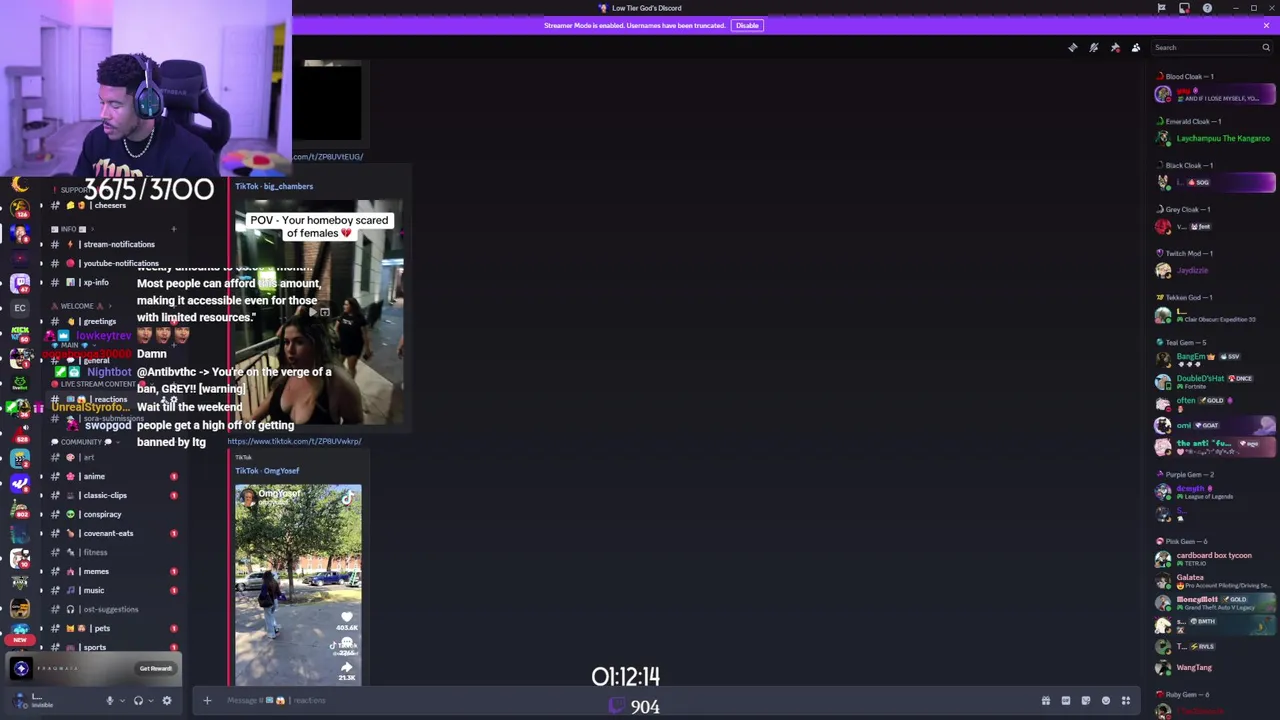Open the emoji picker icon
This screenshot has height=720, width=1280.
tap(1106, 700)
